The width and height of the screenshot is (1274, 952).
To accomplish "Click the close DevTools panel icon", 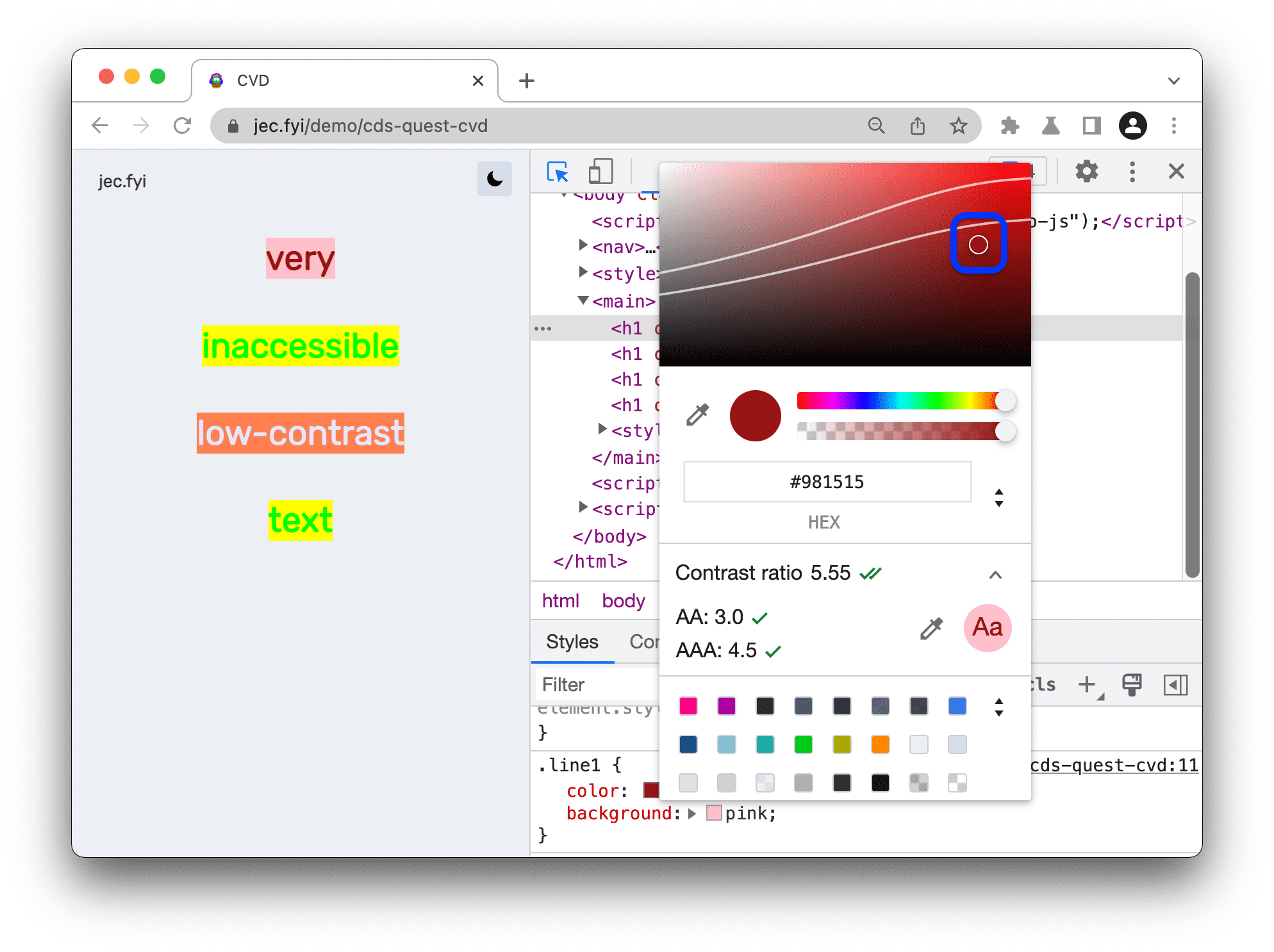I will pos(1176,171).
